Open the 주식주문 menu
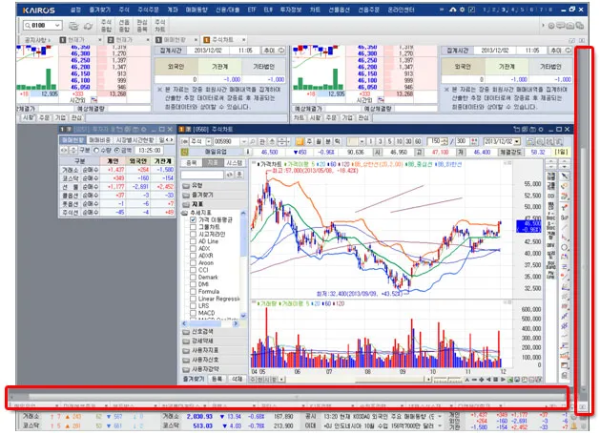 148,10
